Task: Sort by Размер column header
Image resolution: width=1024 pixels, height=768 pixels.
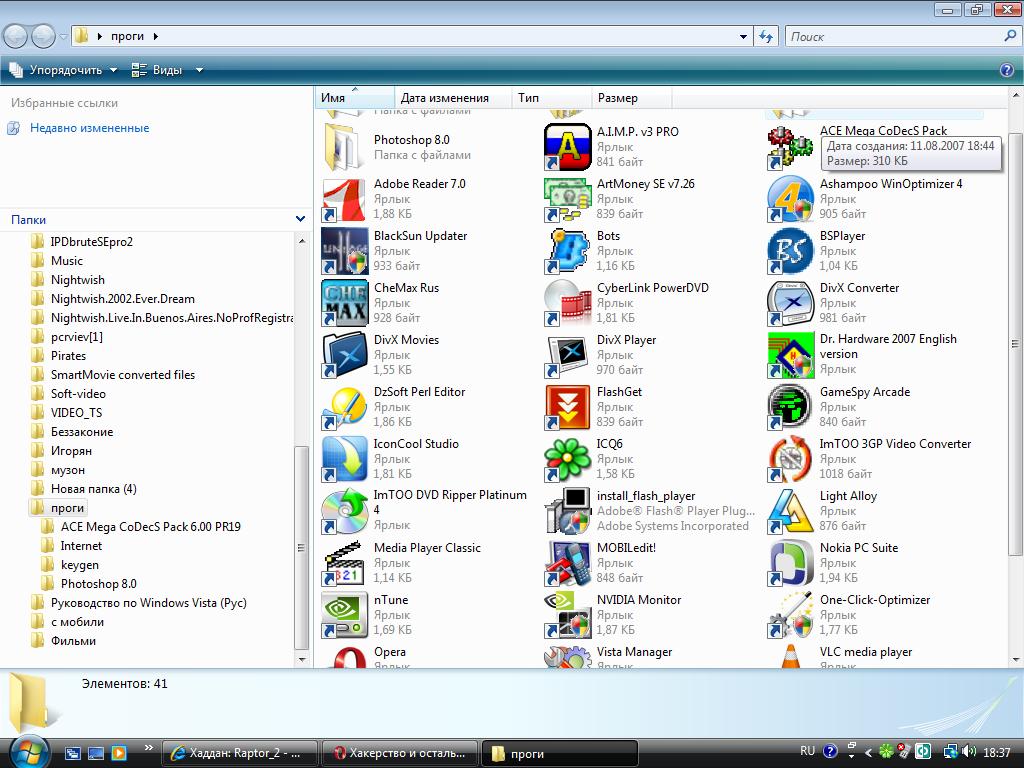Action: click(632, 98)
